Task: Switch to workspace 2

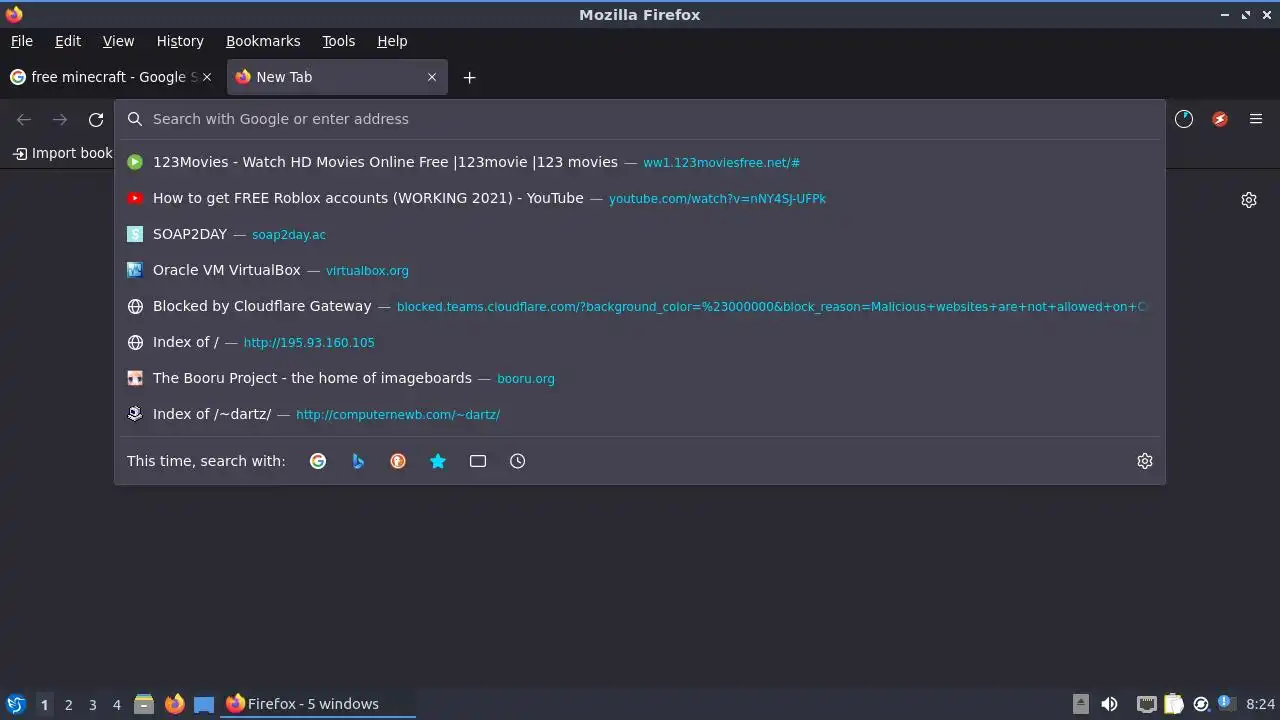Action: coord(68,704)
